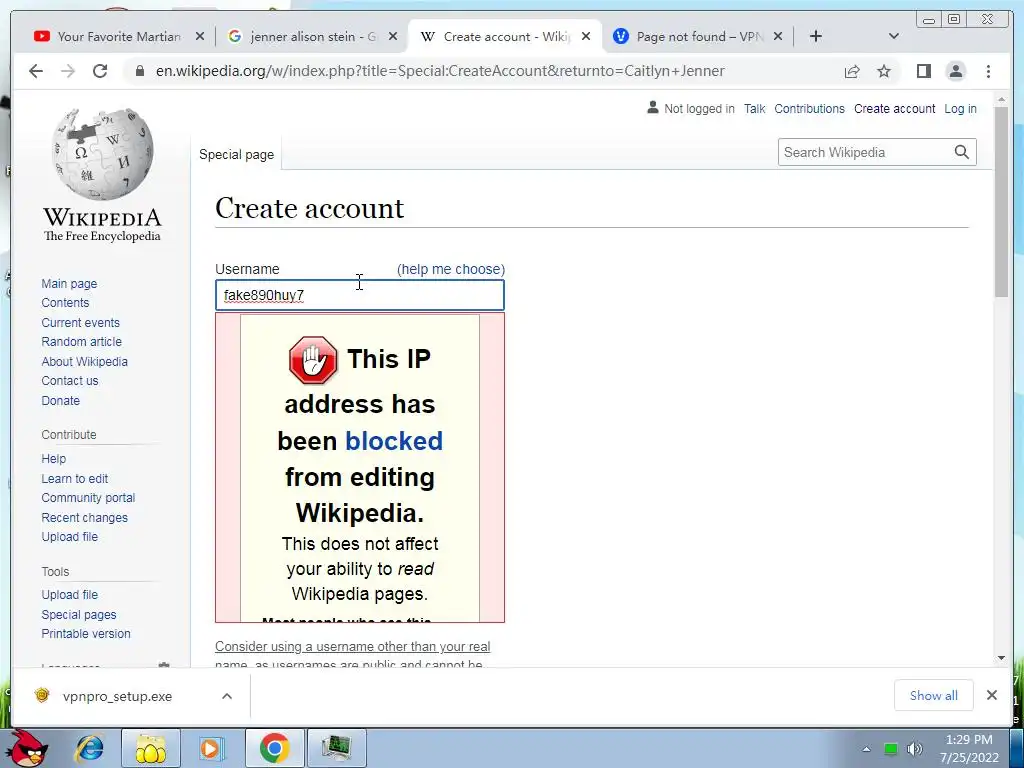Image resolution: width=1024 pixels, height=768 pixels.
Task: Click the Donate link
Action: (61, 401)
